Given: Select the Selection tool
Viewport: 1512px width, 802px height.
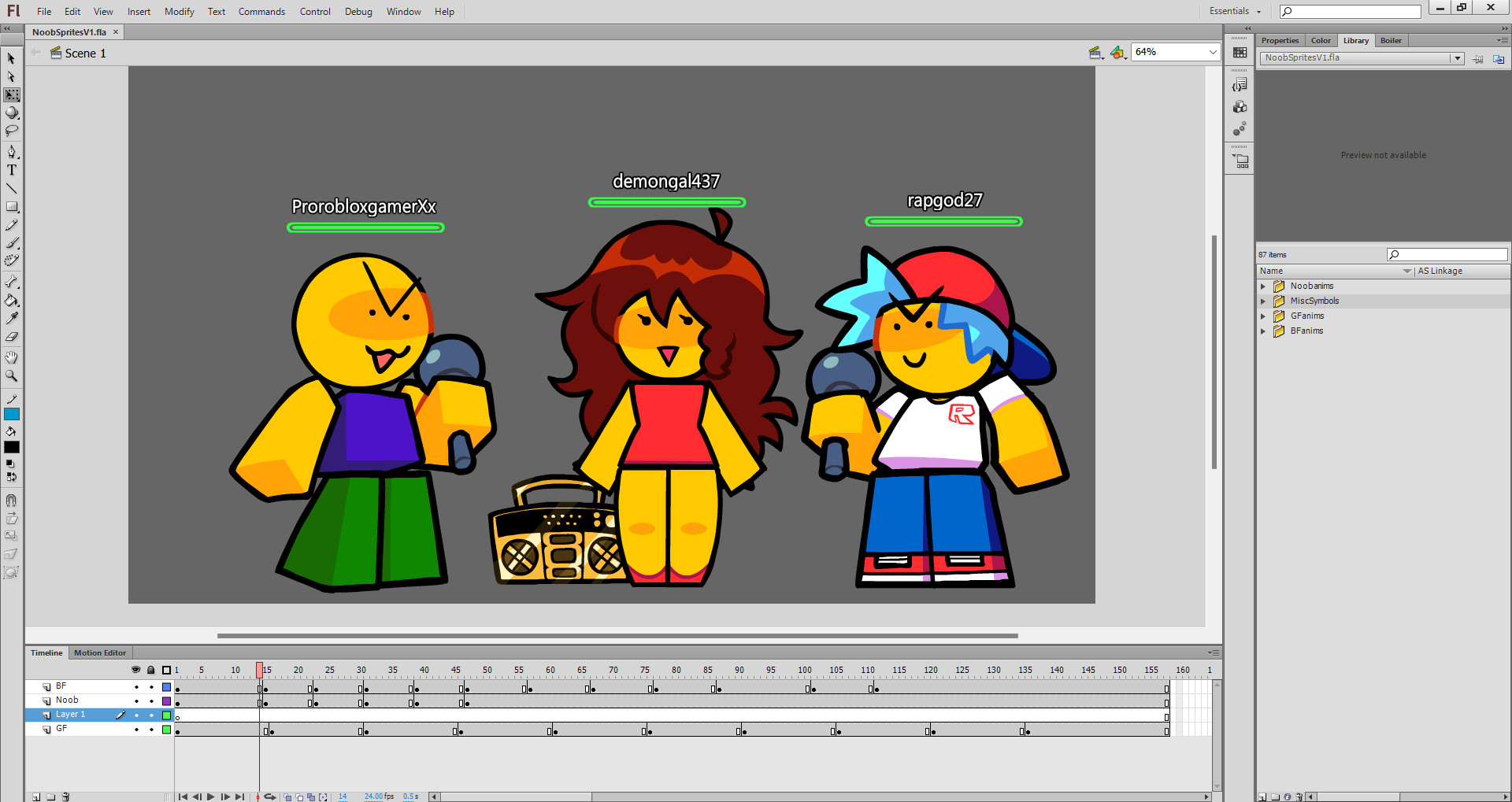Looking at the screenshot, I should (x=12, y=58).
